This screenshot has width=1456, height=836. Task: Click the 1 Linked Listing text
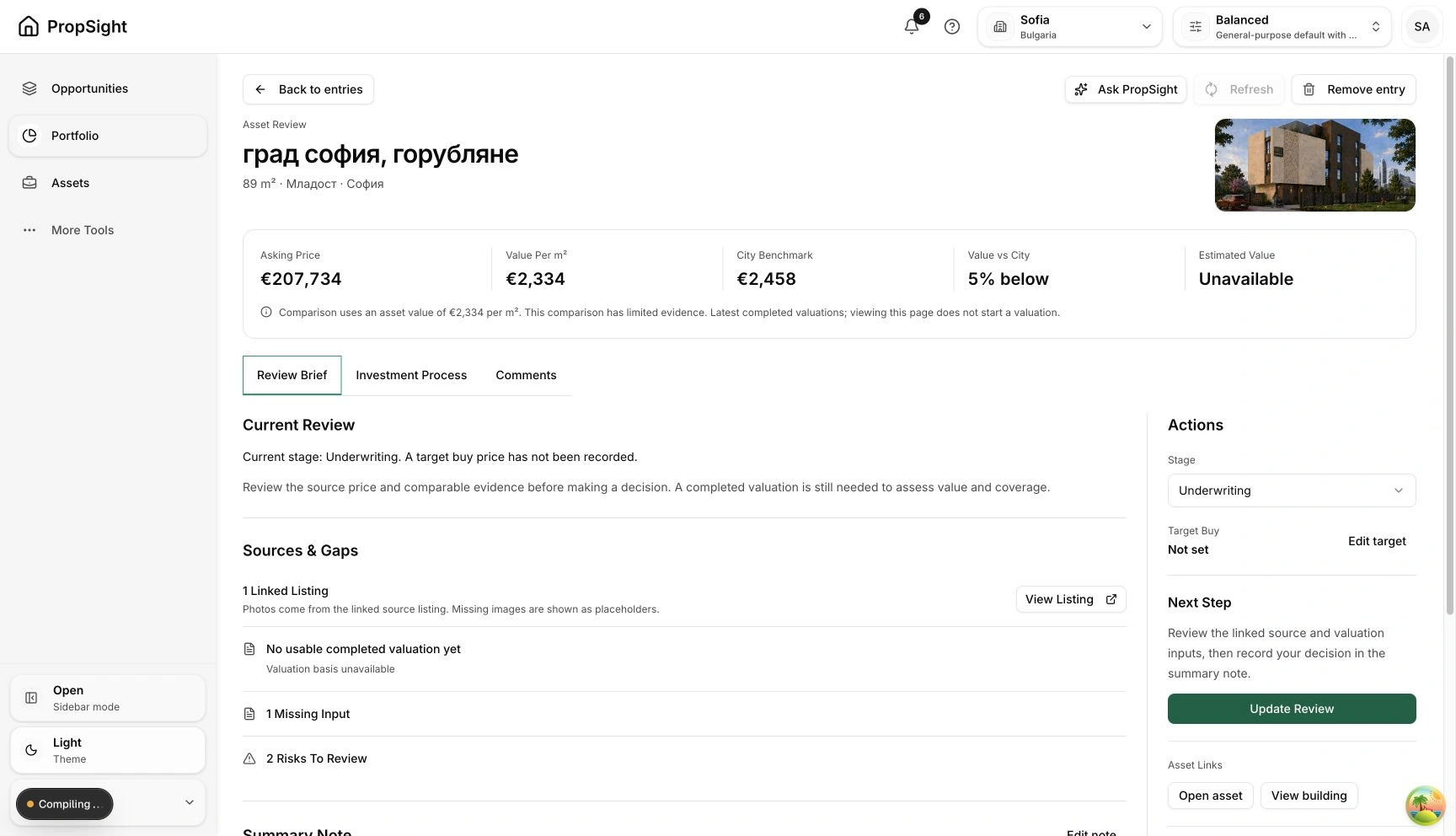[286, 591]
